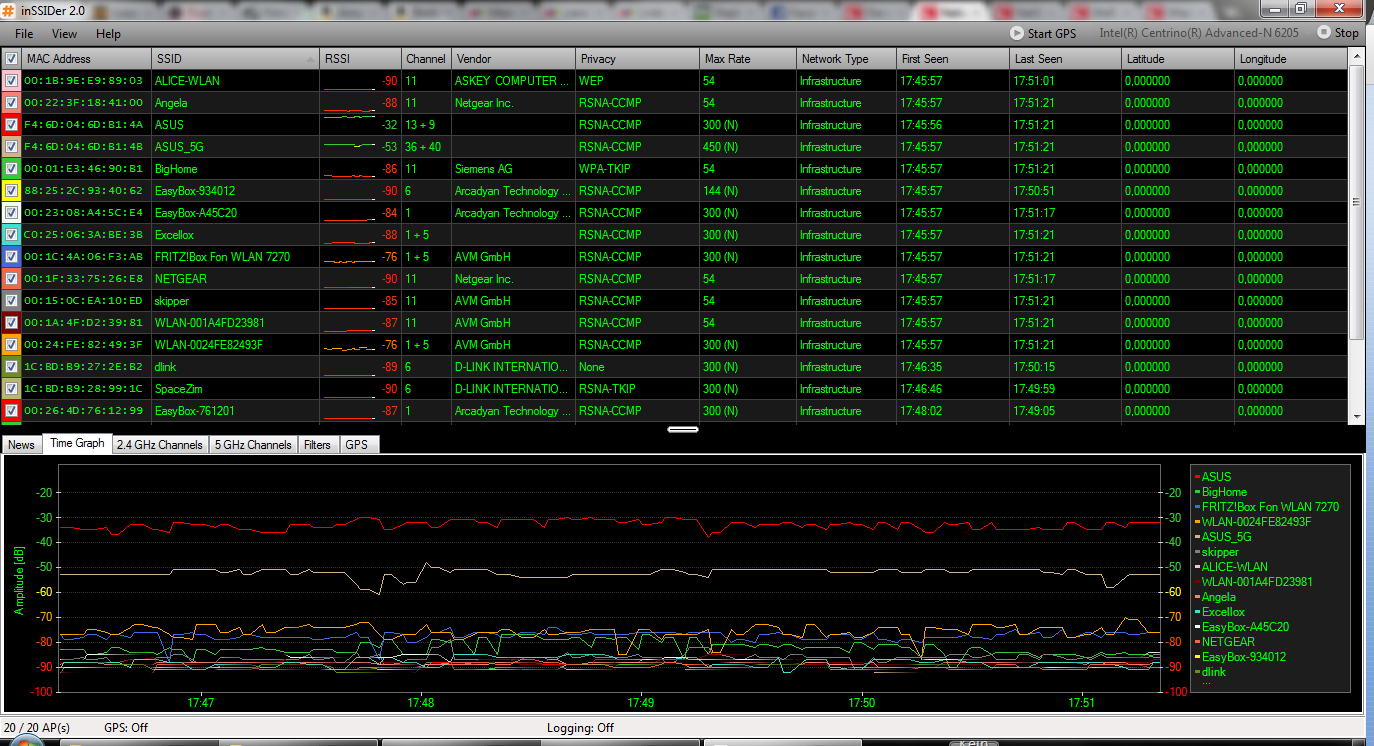Sort by the Max Rate column header
Image resolution: width=1374 pixels, height=746 pixels.
pyautogui.click(x=747, y=59)
